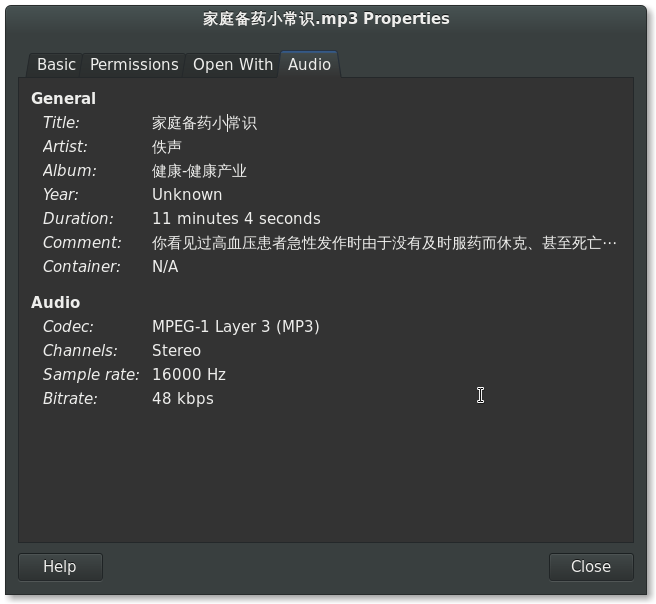656x604 pixels.
Task: Select the Duration value 11 minutes 4 seconds
Action: point(236,218)
